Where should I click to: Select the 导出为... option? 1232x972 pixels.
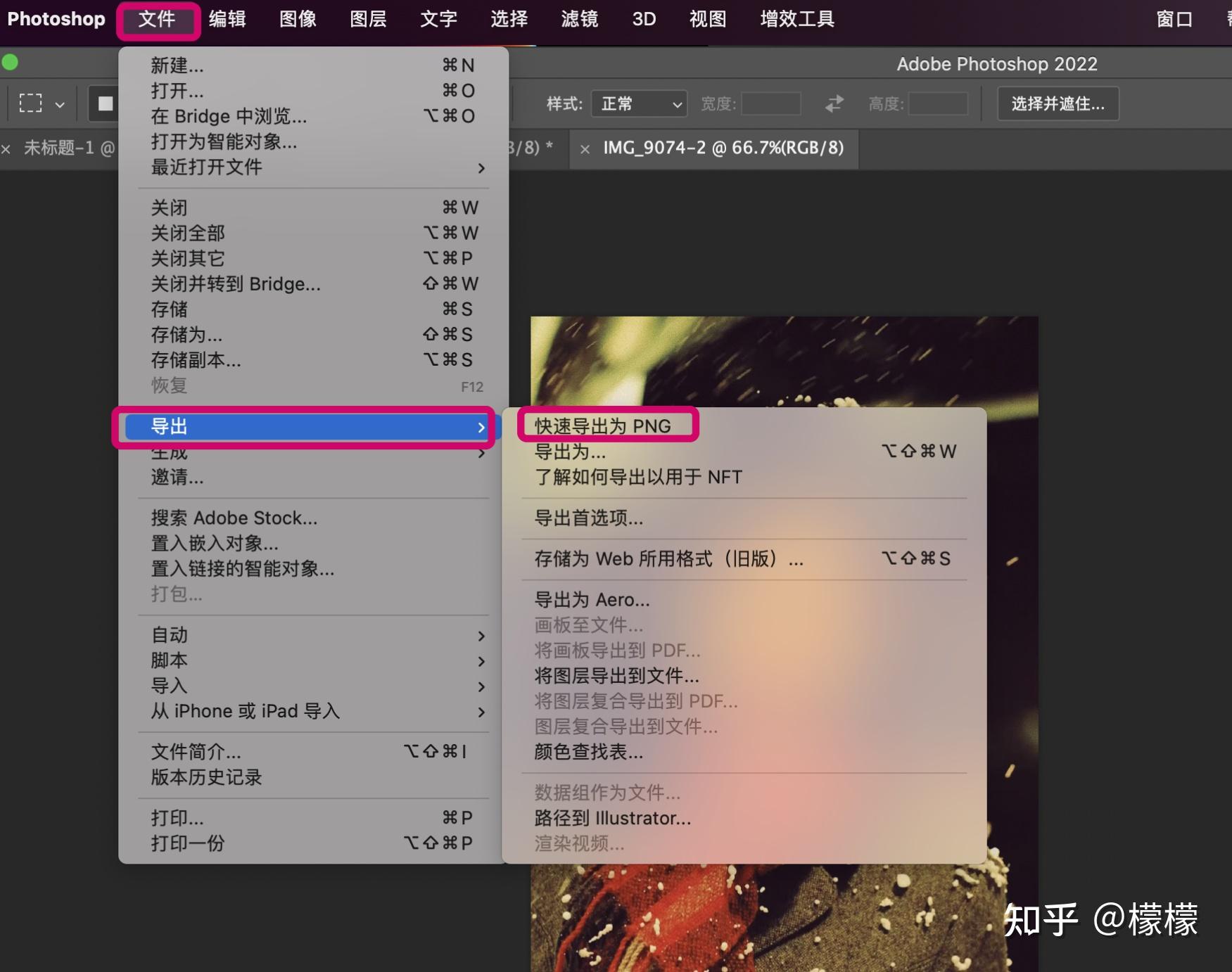[570, 452]
